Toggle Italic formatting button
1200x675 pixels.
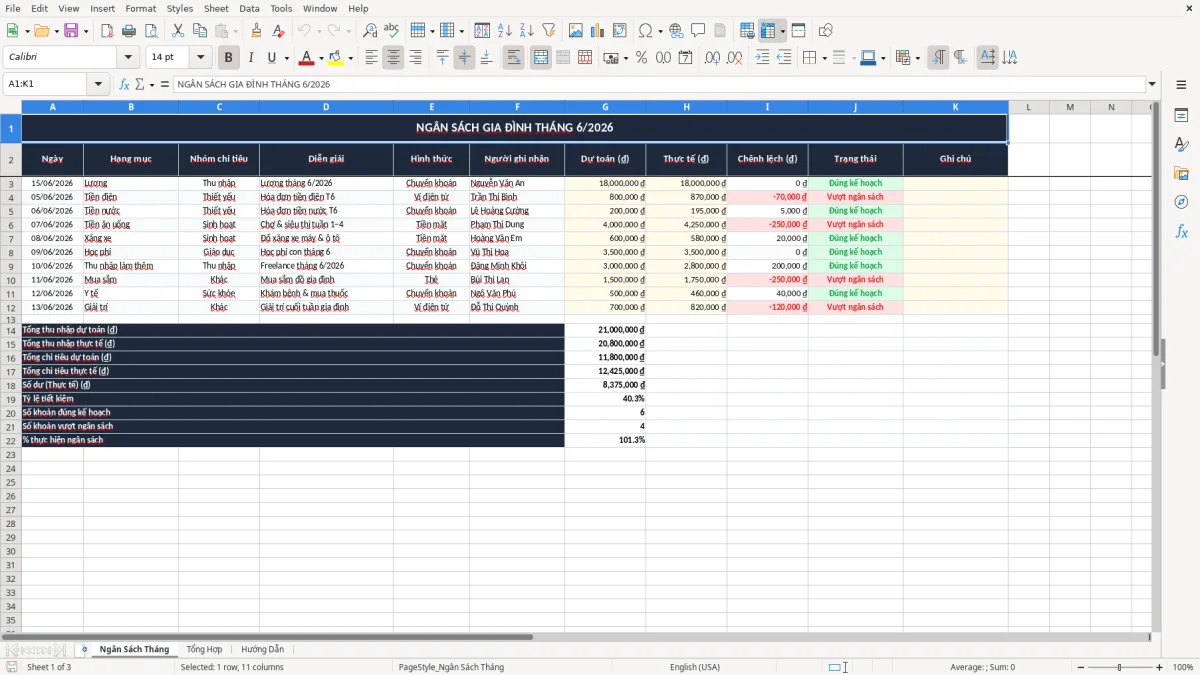coord(251,58)
